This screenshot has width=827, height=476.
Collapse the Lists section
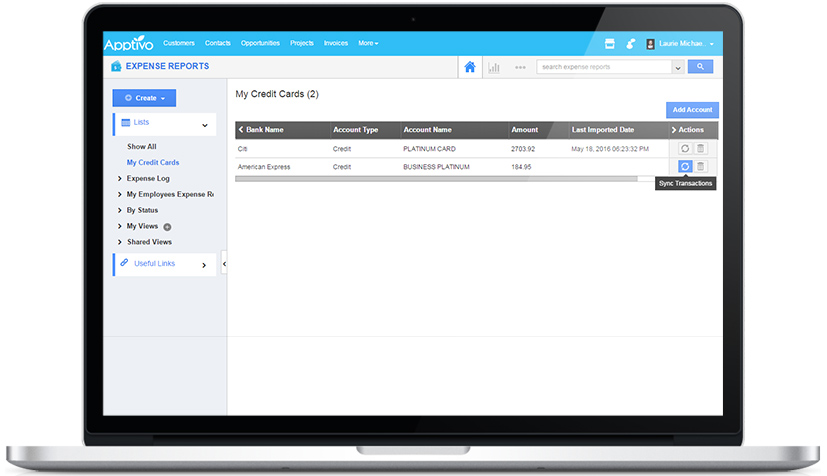[x=204, y=125]
